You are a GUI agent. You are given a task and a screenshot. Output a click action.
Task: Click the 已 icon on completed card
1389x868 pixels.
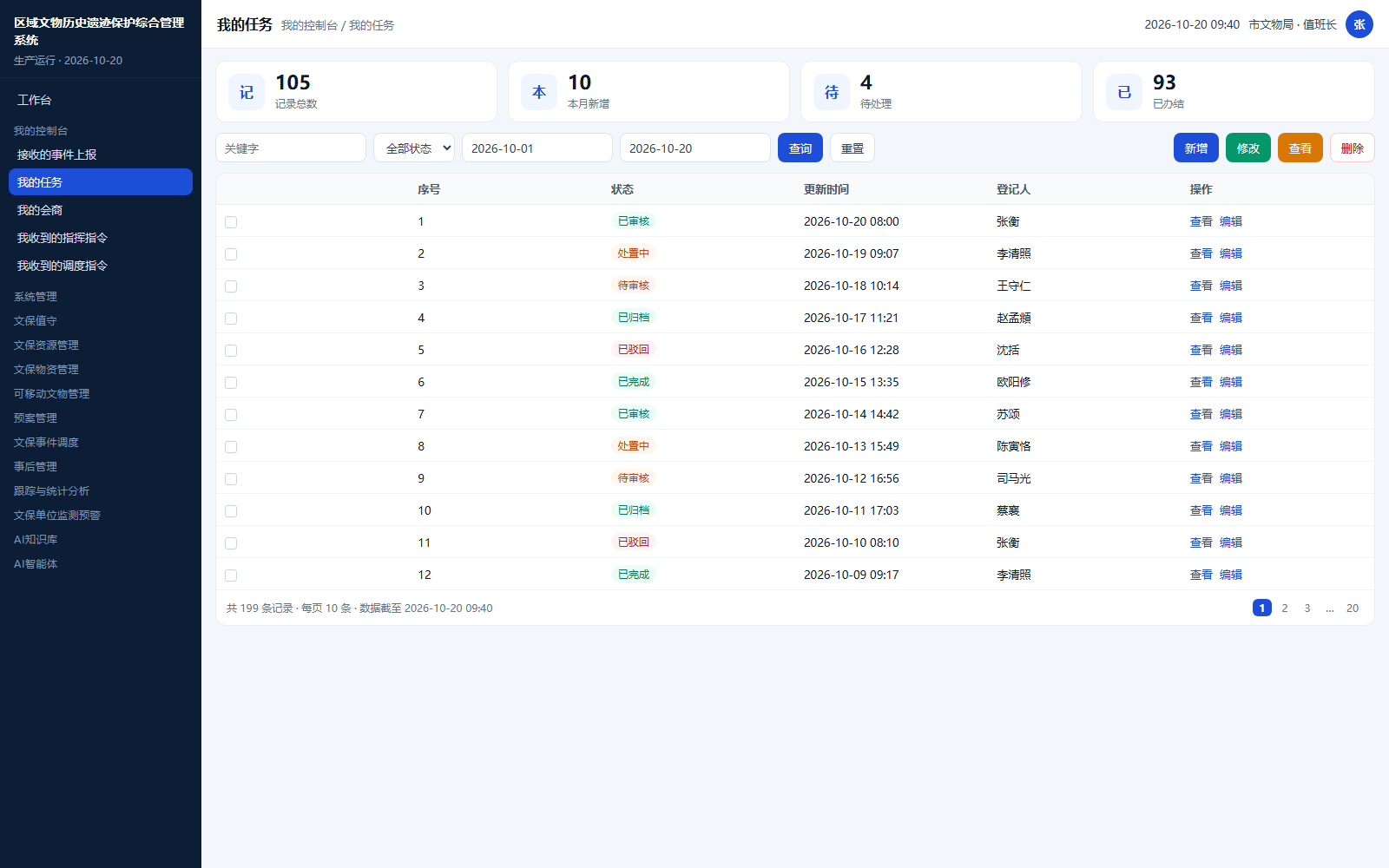(1124, 92)
